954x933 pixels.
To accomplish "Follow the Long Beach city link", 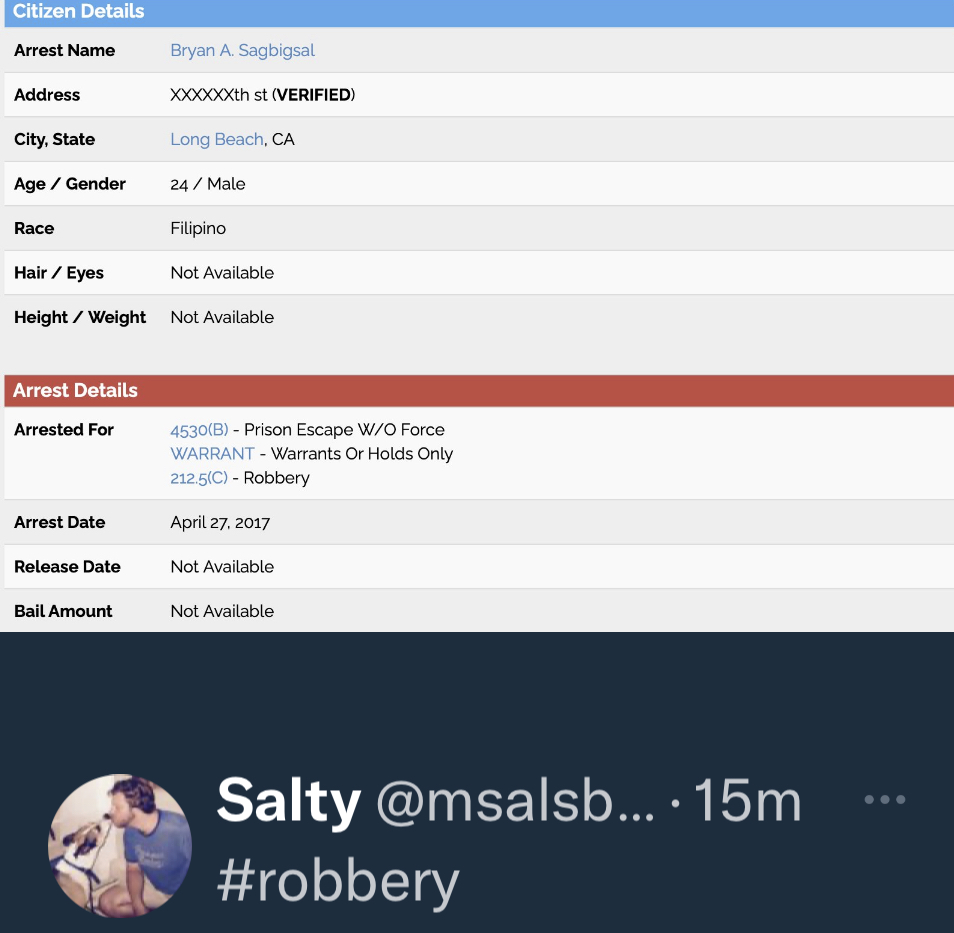I will click(217, 139).
